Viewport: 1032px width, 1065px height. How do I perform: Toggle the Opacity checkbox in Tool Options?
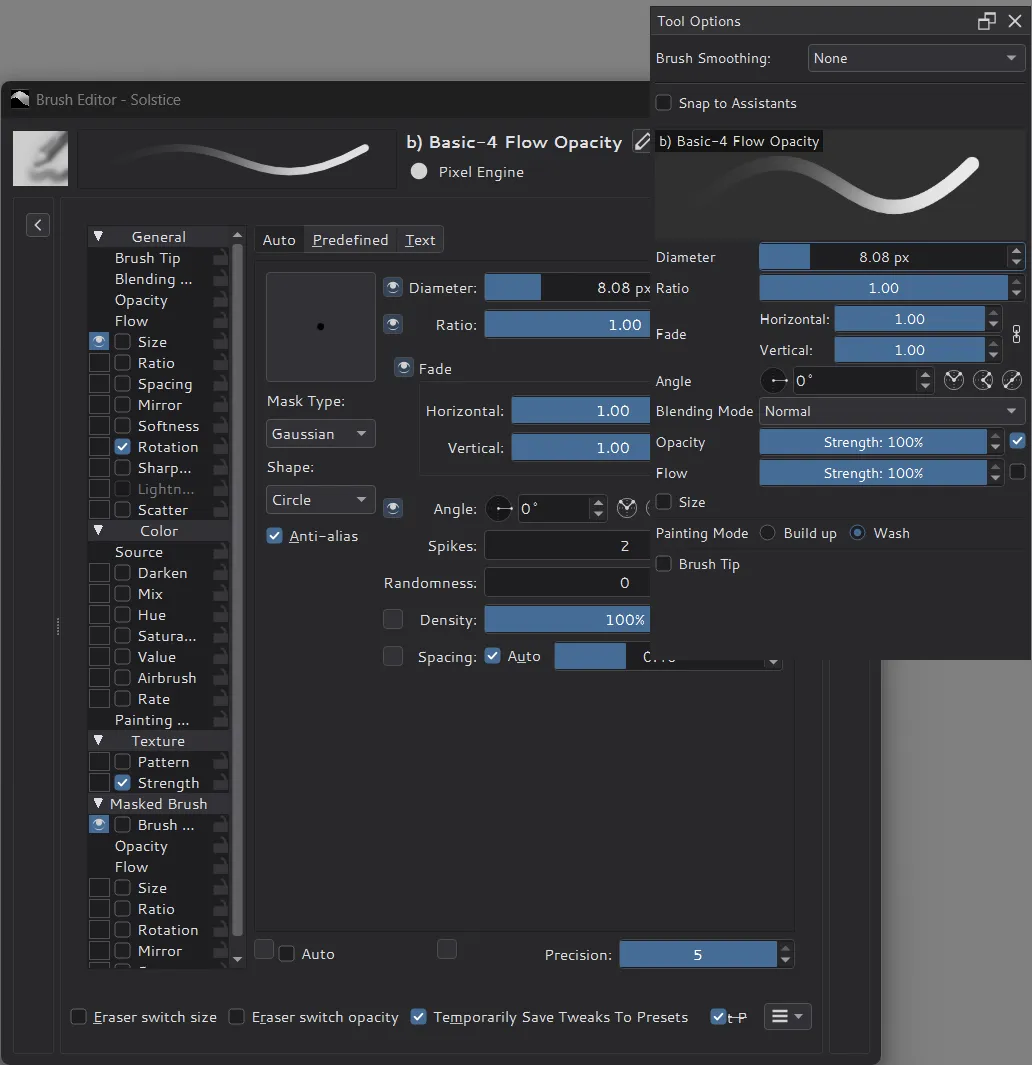click(1017, 441)
